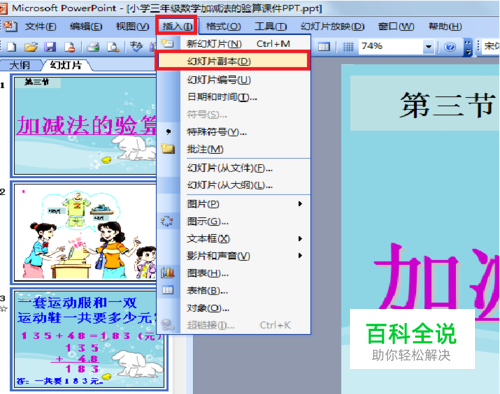Screen dimensions: 500x394
Task: Switch to the 幻灯片 slides tab
Action: tap(66, 65)
